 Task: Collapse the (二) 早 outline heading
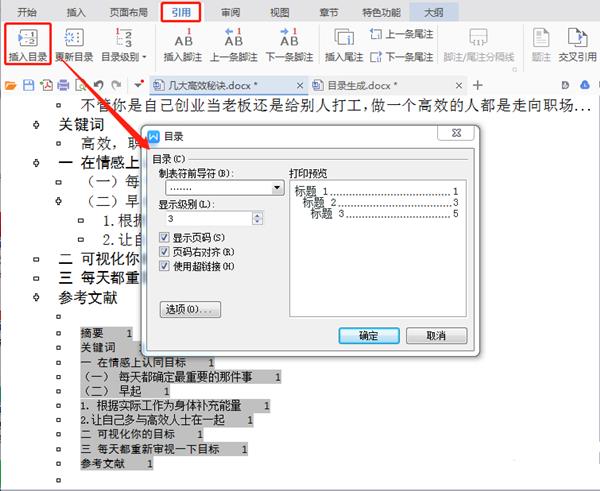coord(59,201)
